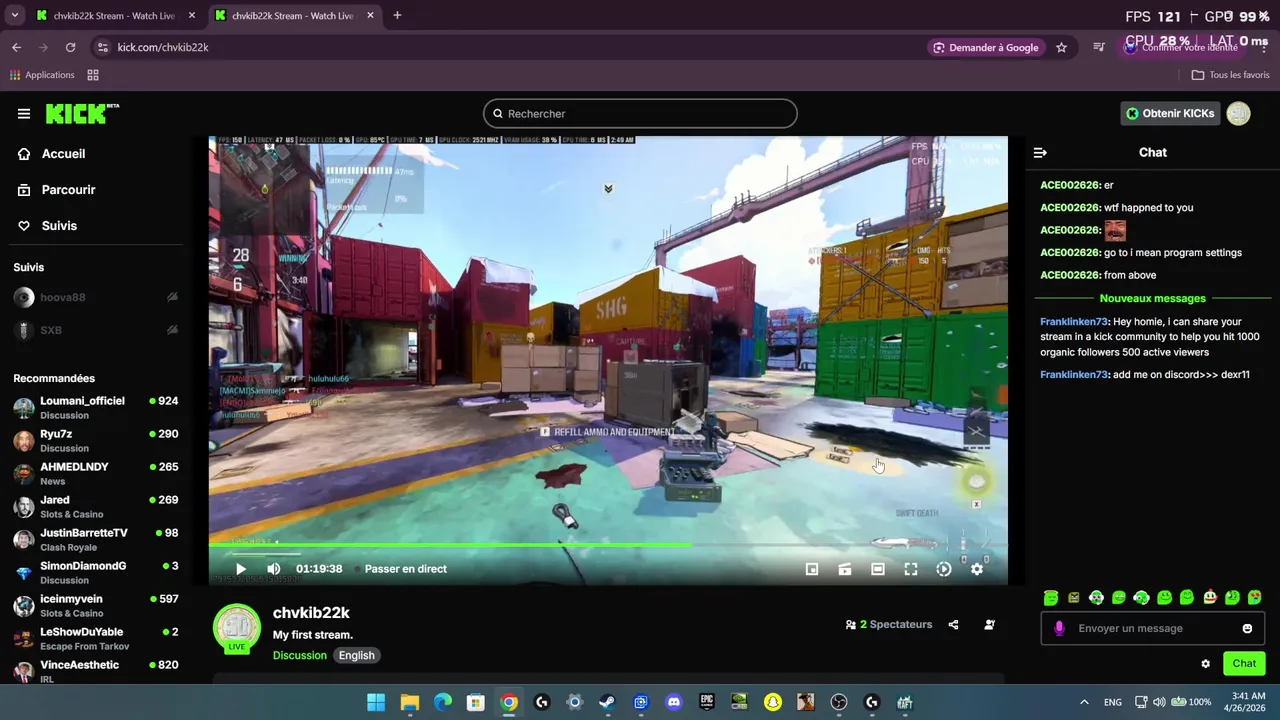The width and height of the screenshot is (1280, 720).
Task: Toggle notifications for hoova88
Action: pyautogui.click(x=172, y=297)
